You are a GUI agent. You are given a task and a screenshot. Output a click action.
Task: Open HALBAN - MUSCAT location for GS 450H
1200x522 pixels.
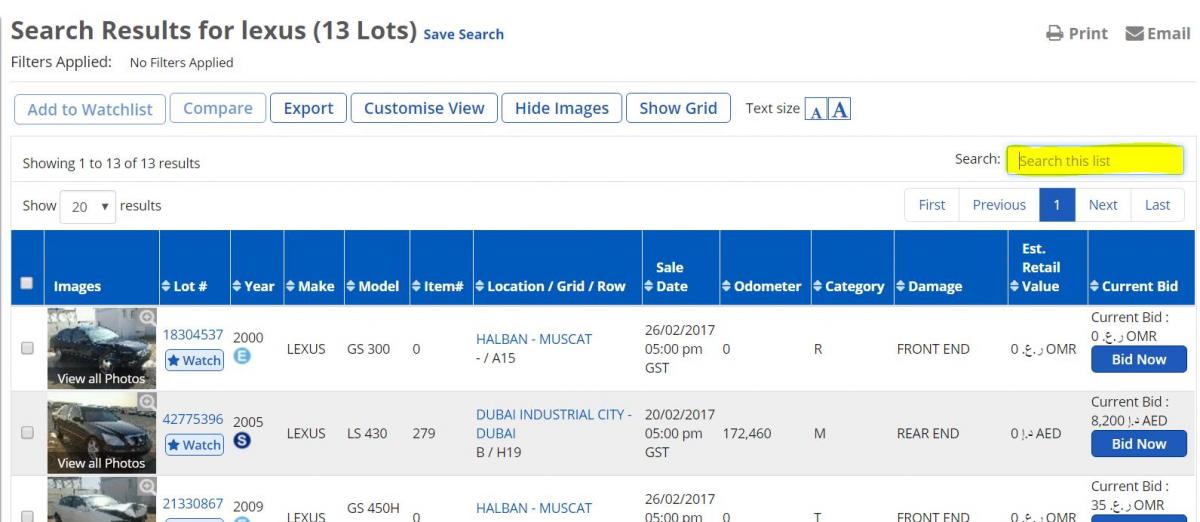pos(534,507)
